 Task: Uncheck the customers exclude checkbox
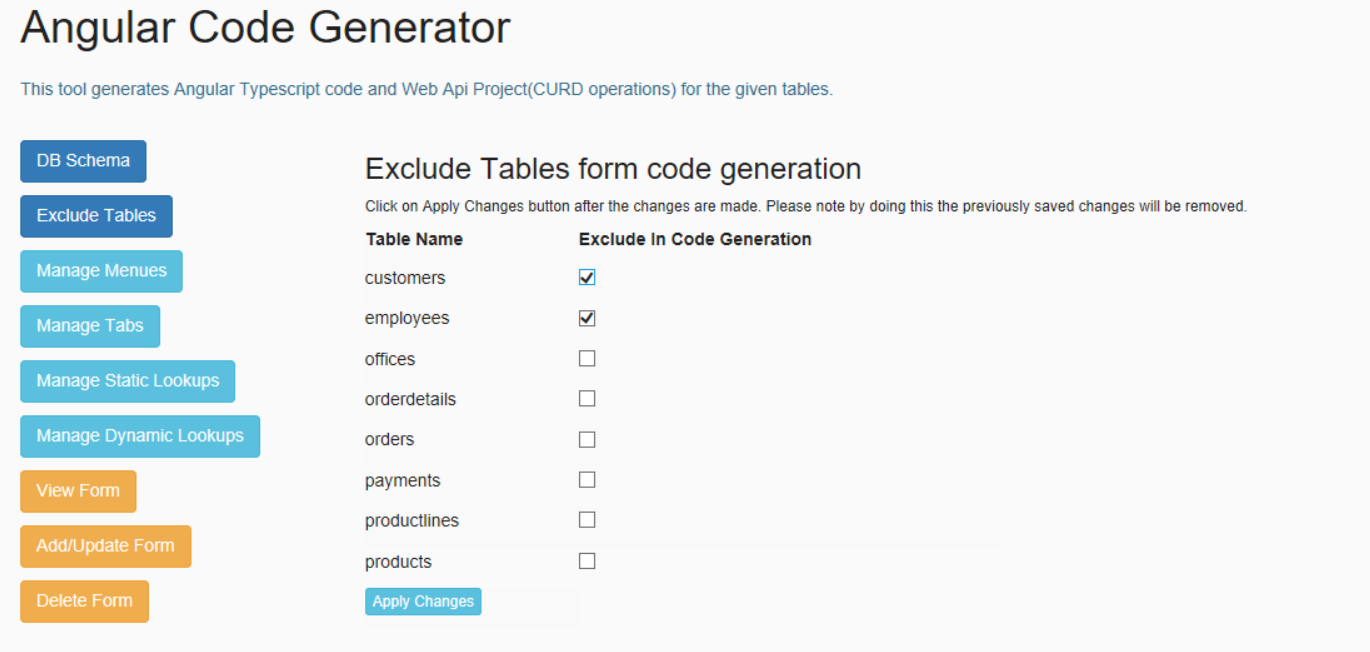tap(587, 278)
